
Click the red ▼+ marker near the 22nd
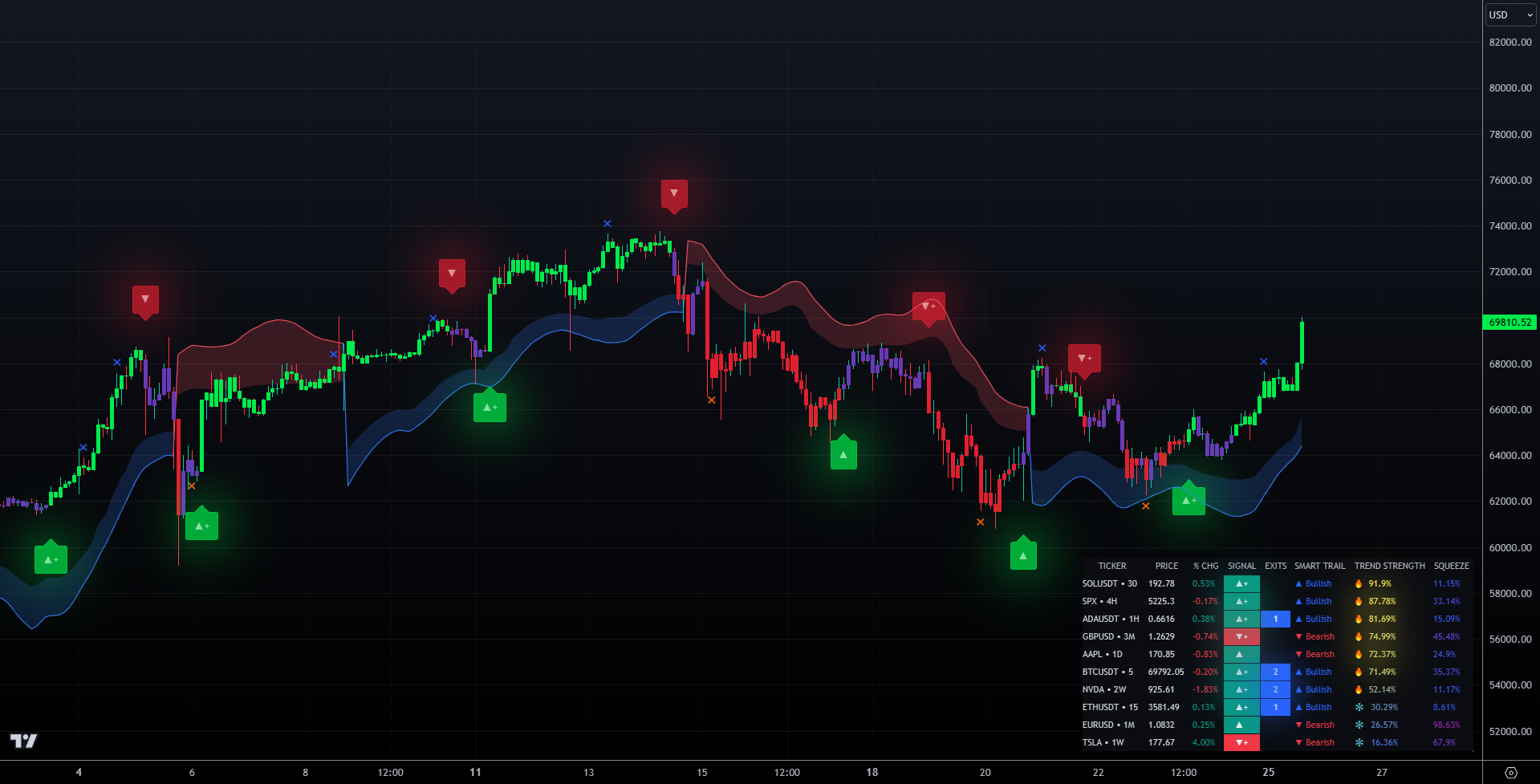(1084, 359)
